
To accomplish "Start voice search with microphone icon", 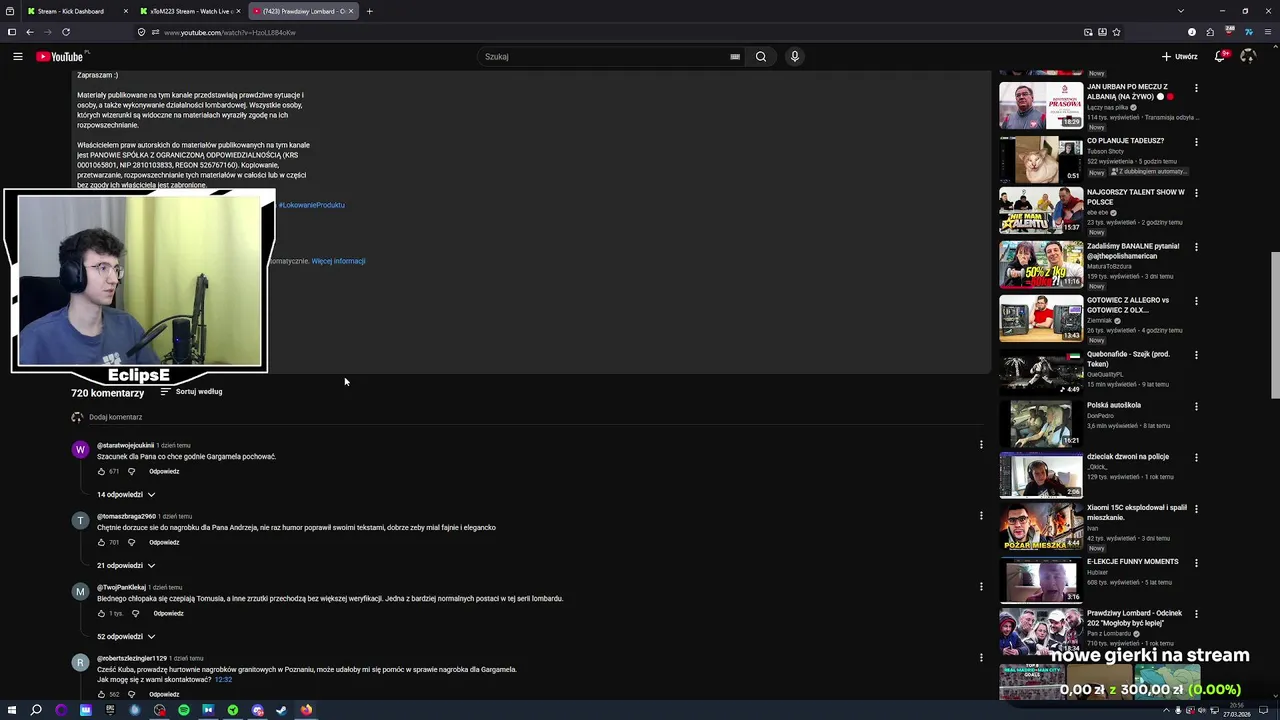I will pyautogui.click(x=795, y=56).
